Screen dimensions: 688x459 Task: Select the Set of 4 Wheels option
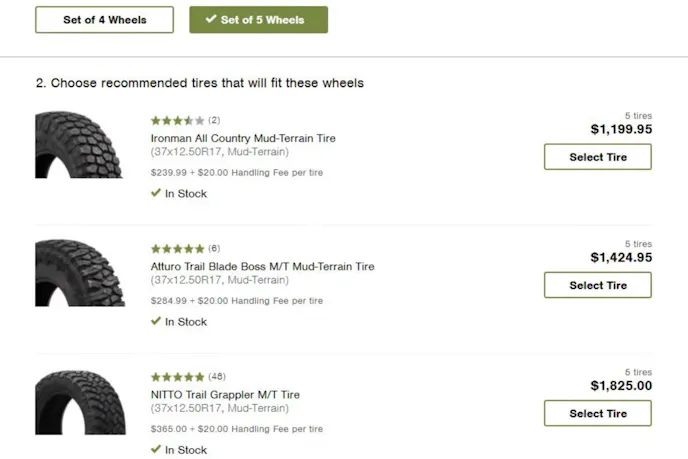[x=104, y=20]
